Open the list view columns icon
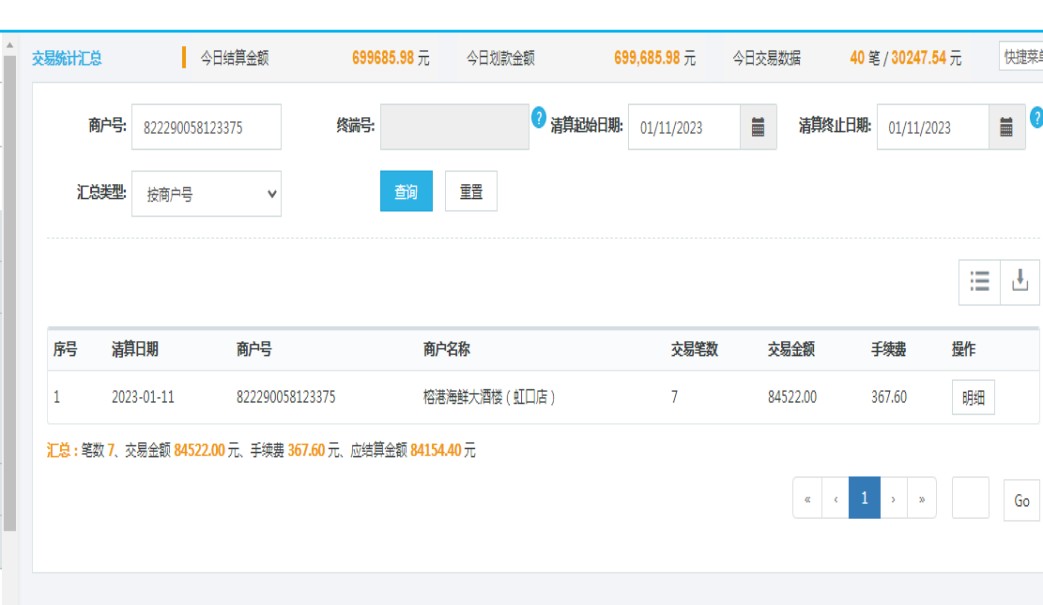1043x605 pixels. point(980,282)
